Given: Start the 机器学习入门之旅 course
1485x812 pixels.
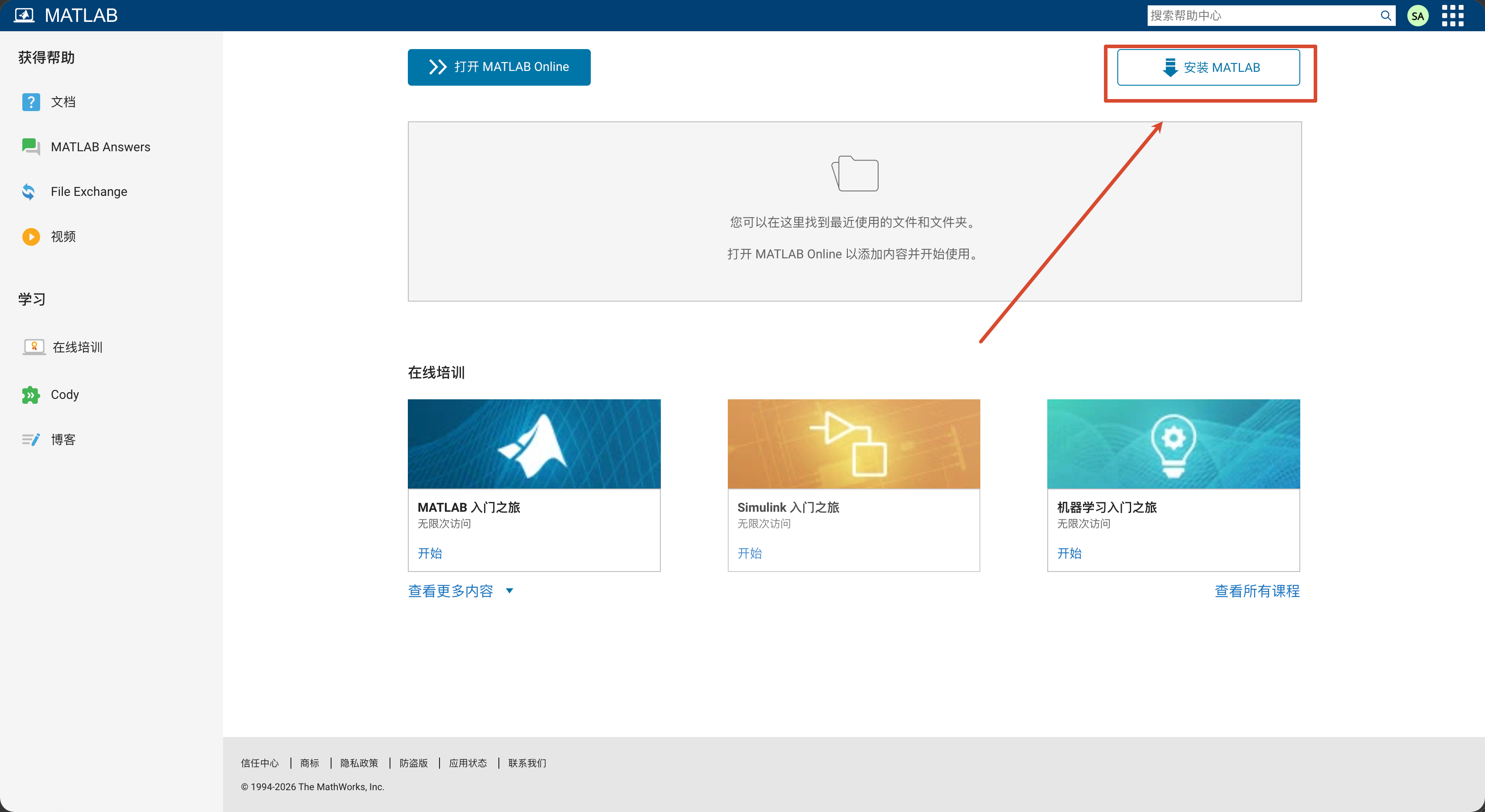Looking at the screenshot, I should pos(1070,553).
